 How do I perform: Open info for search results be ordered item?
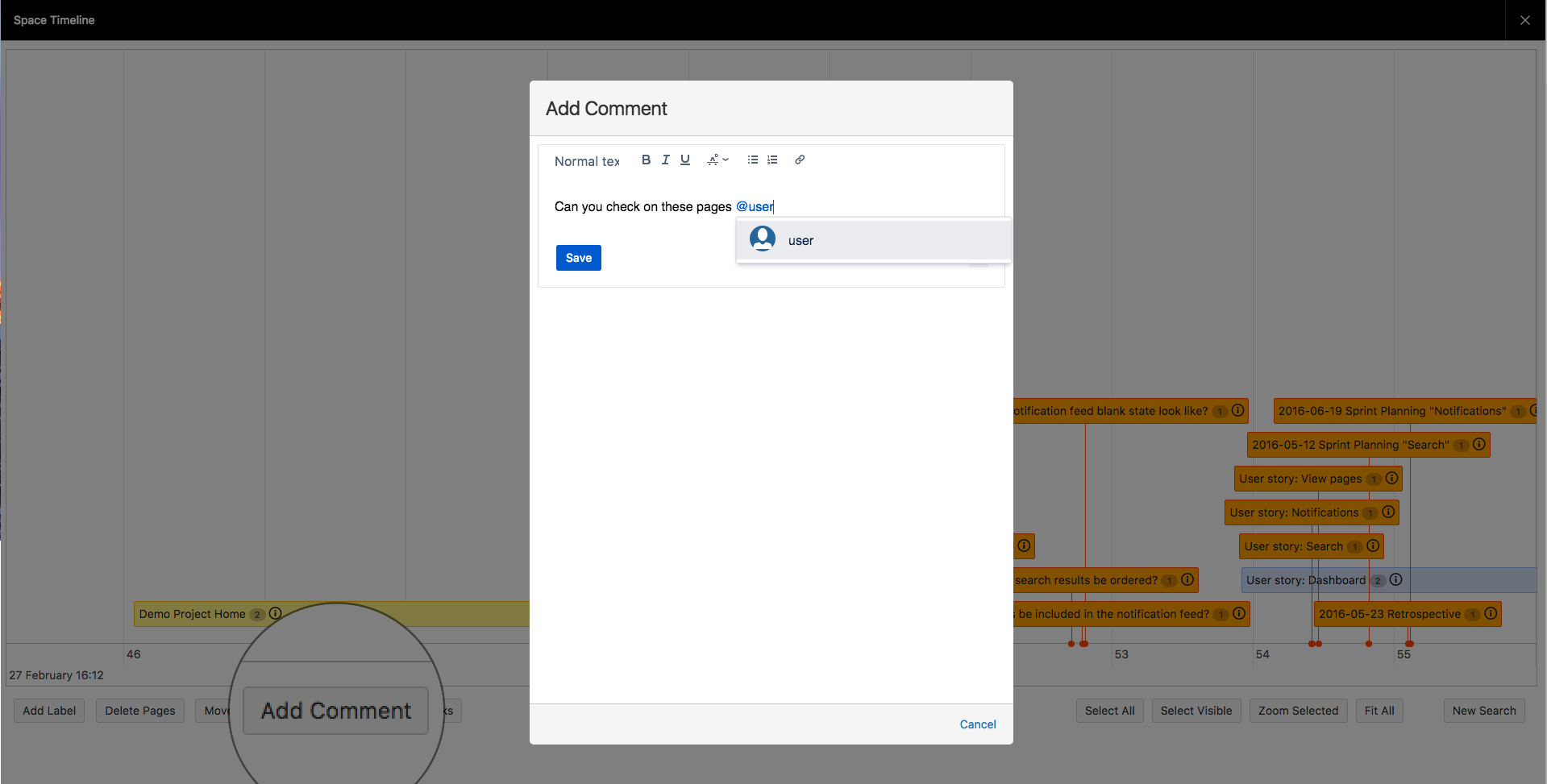click(1187, 579)
